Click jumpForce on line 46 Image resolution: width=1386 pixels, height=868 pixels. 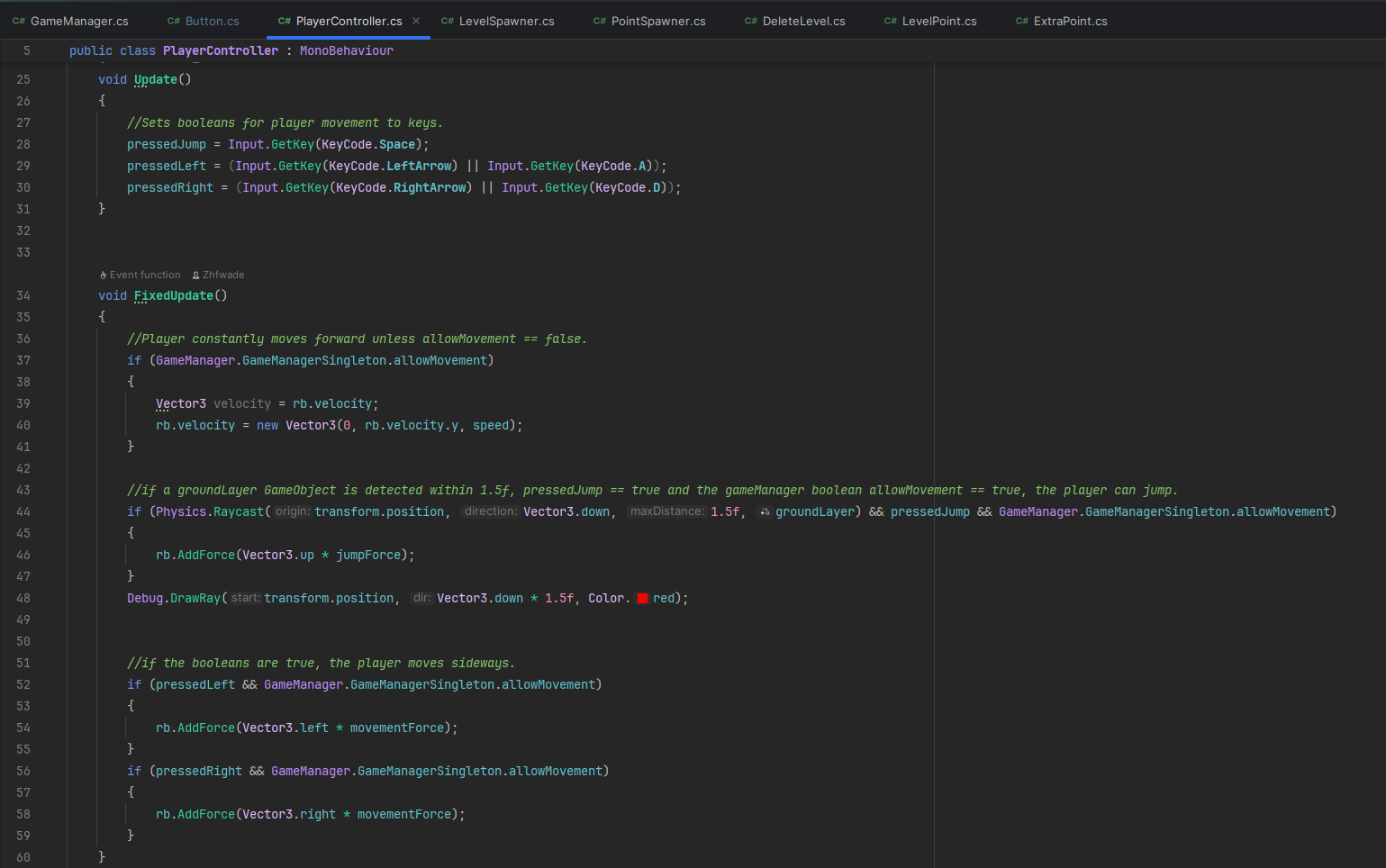(368, 555)
